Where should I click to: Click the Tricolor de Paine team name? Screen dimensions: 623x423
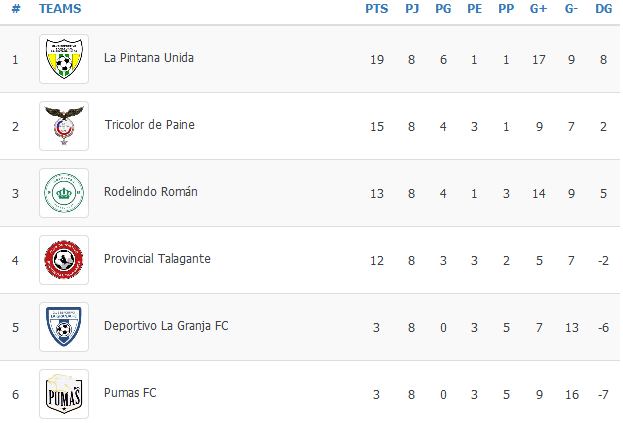149,125
